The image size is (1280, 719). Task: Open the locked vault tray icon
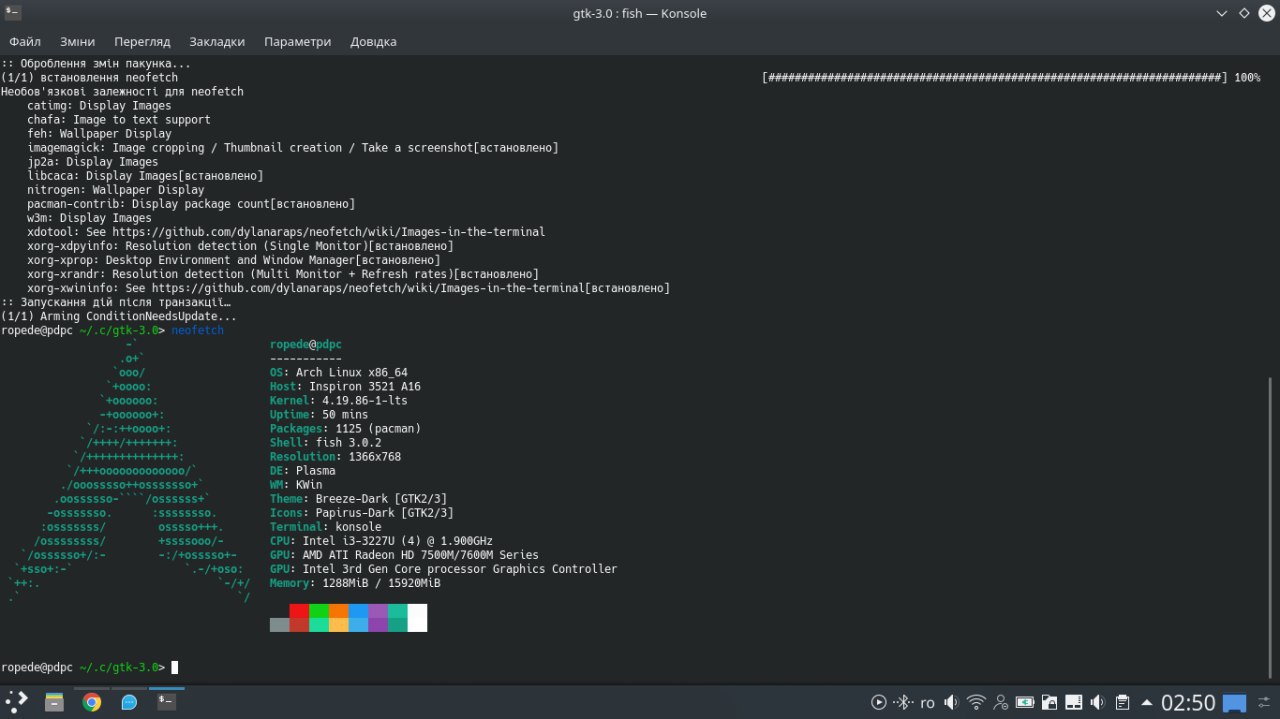1049,703
